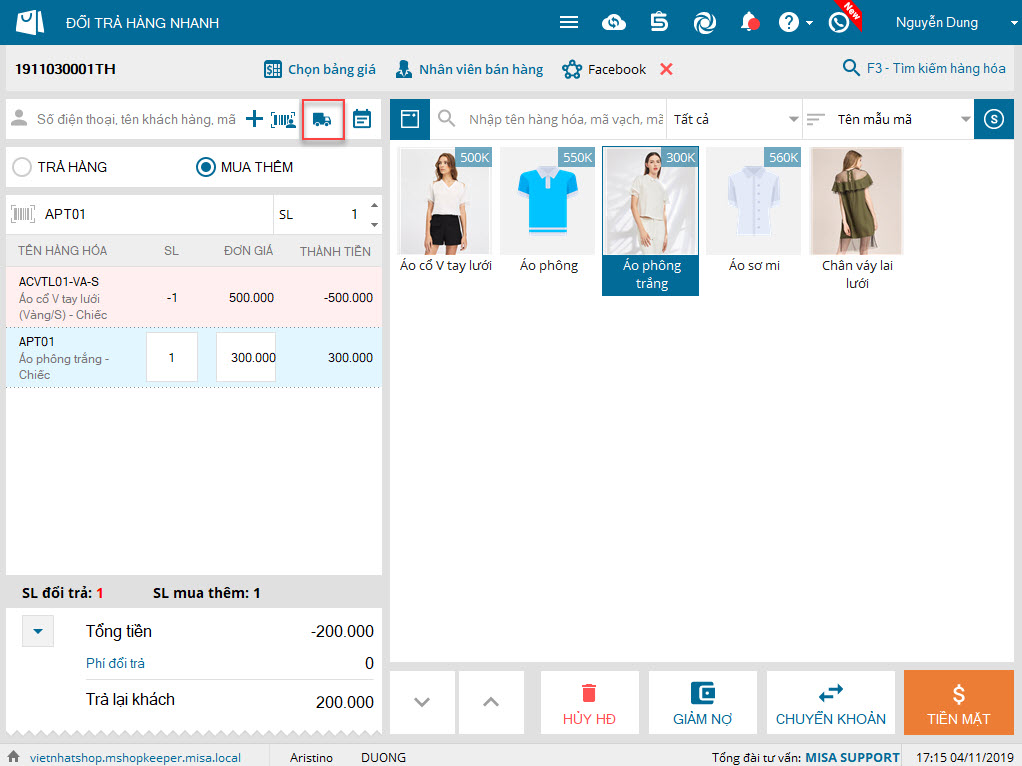Open the help question mark icon
Viewport: 1022px width, 766px height.
[x=788, y=23]
